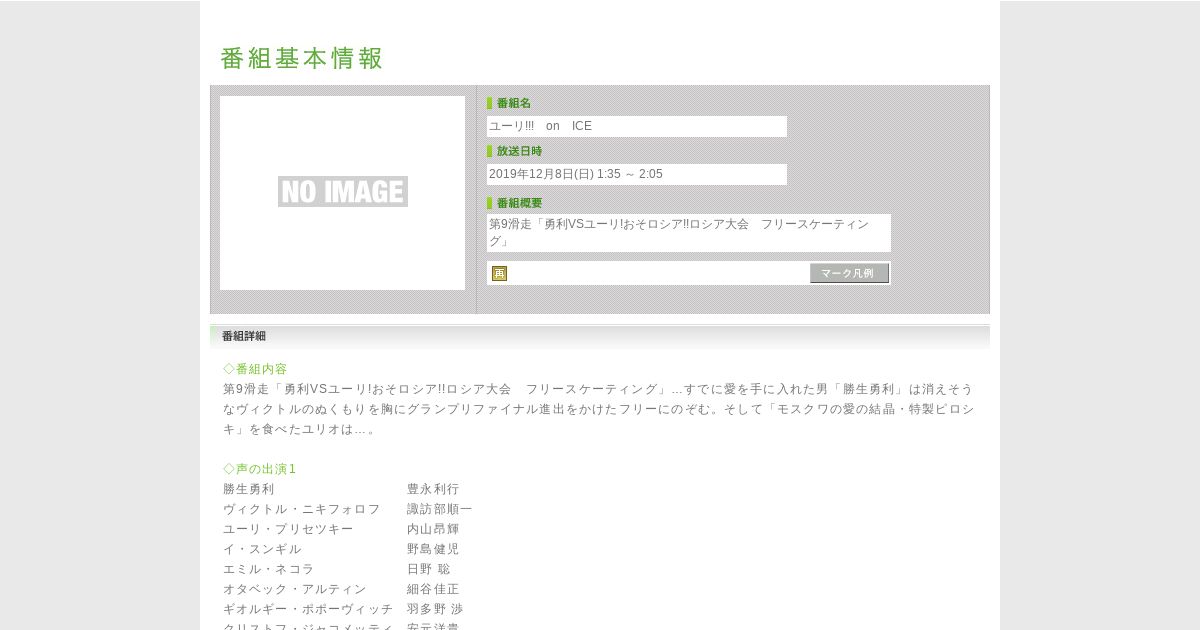Click the voice actor 諏訪部順一
Image resolution: width=1200 pixels, height=630 pixels.
tap(440, 509)
